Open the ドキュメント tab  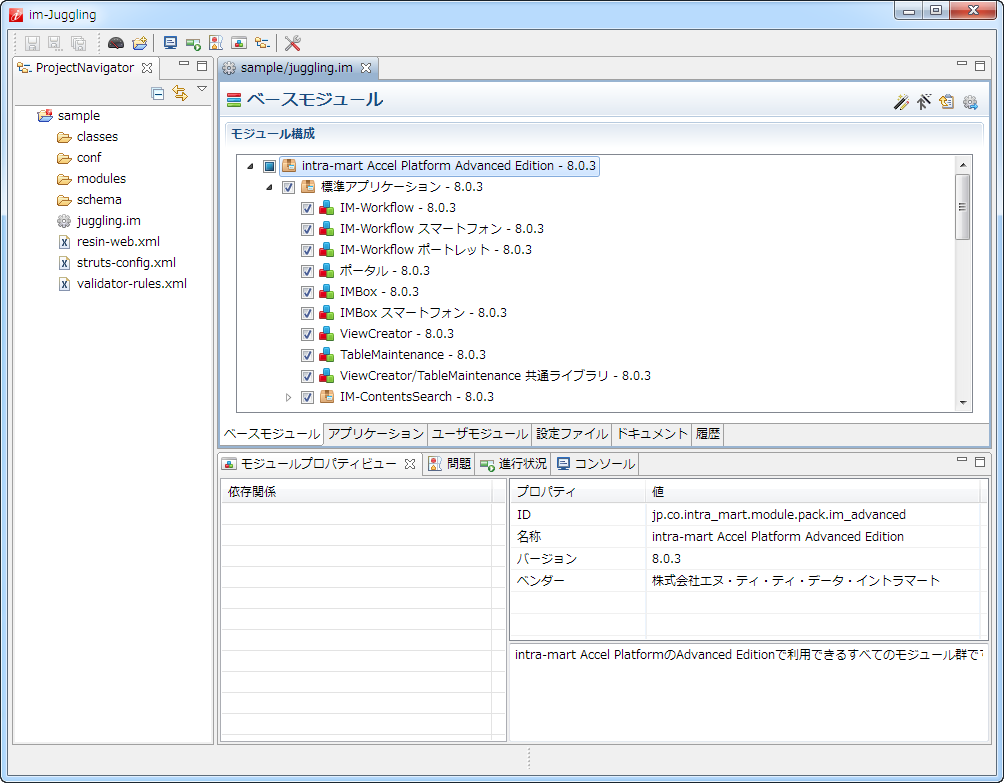(x=652, y=434)
